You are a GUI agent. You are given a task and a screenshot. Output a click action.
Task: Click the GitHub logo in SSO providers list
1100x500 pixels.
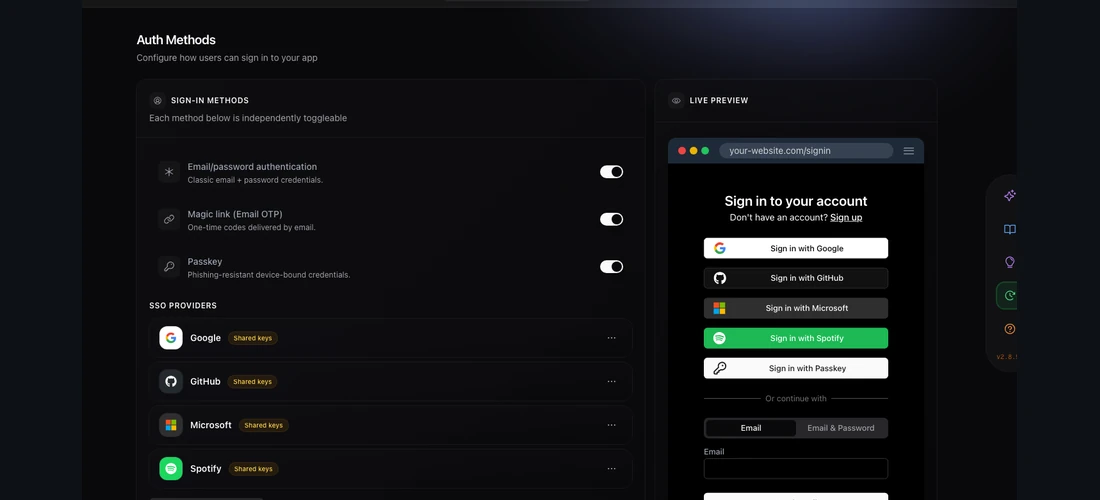(170, 381)
